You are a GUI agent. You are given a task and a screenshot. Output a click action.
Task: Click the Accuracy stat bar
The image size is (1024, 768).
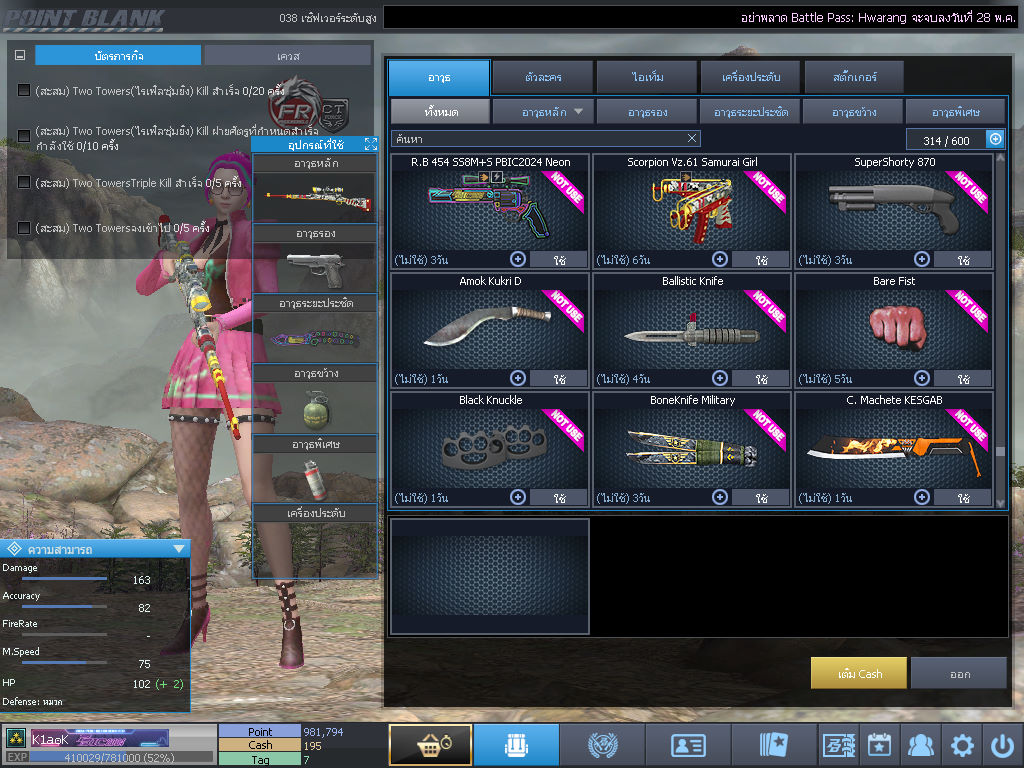tap(64, 607)
